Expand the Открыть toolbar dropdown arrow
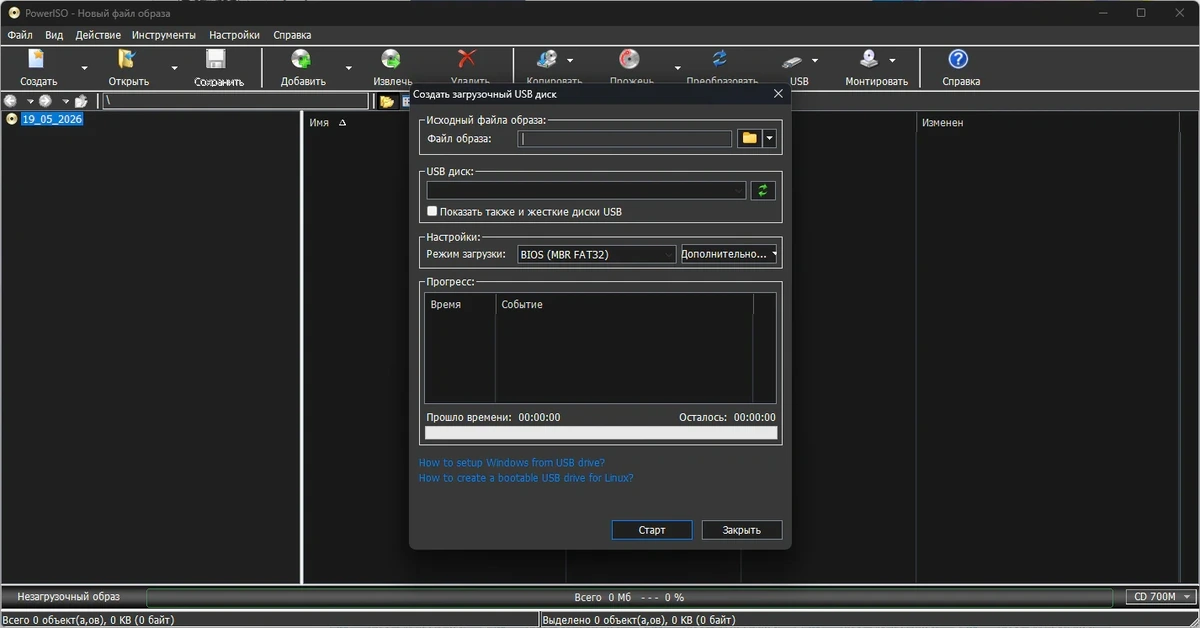 174,68
